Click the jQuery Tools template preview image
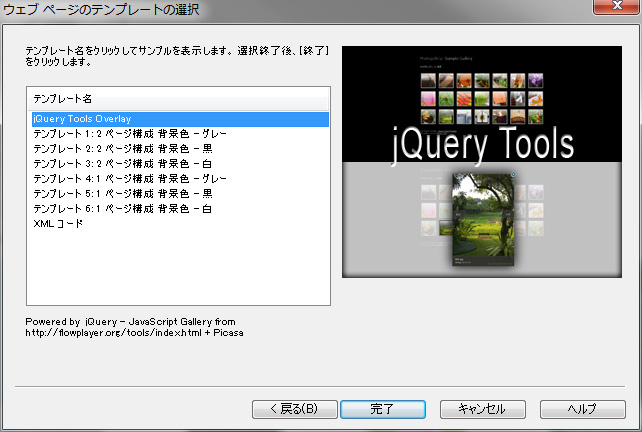The image size is (642, 432). [482, 162]
